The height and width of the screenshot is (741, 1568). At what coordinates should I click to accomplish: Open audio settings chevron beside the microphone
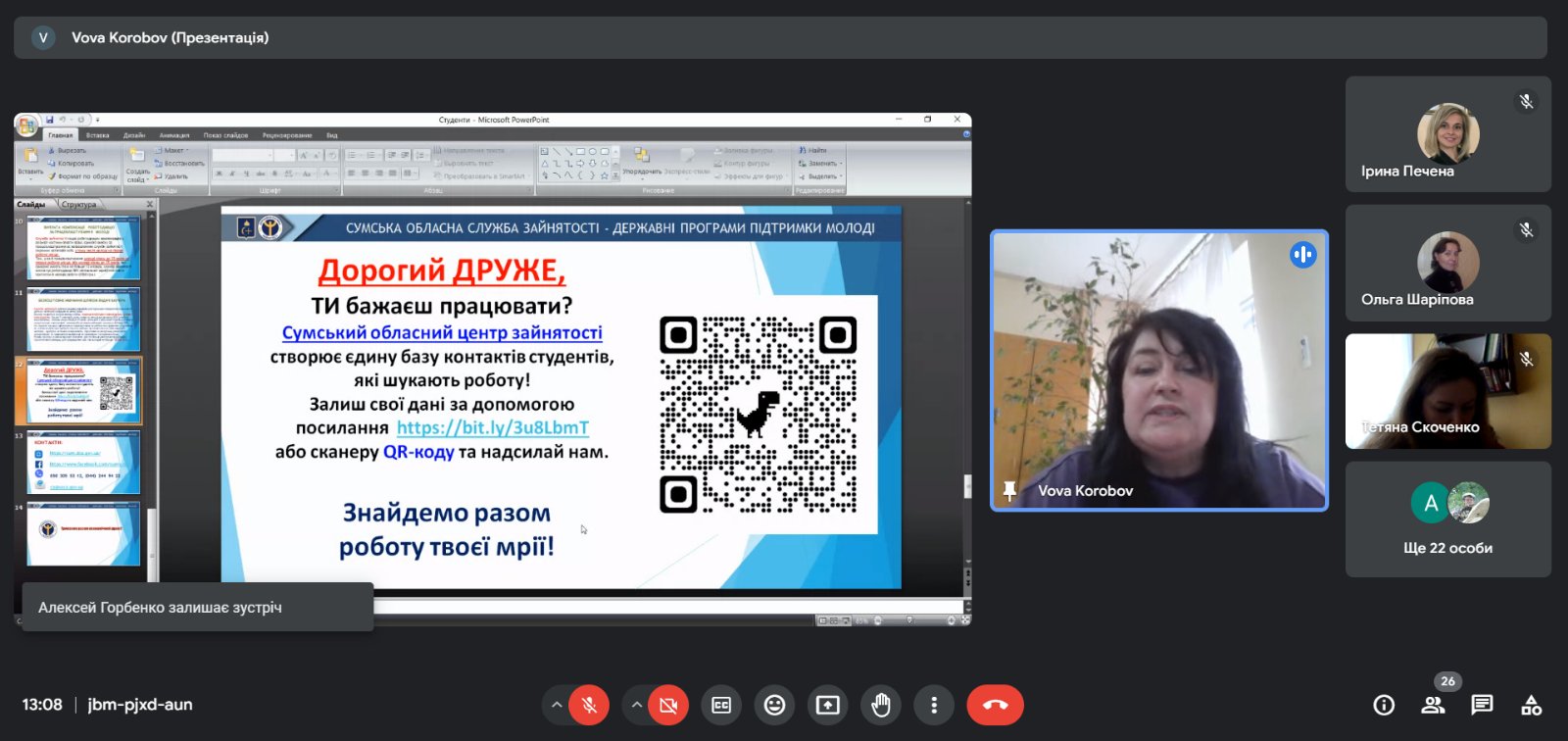[x=557, y=705]
